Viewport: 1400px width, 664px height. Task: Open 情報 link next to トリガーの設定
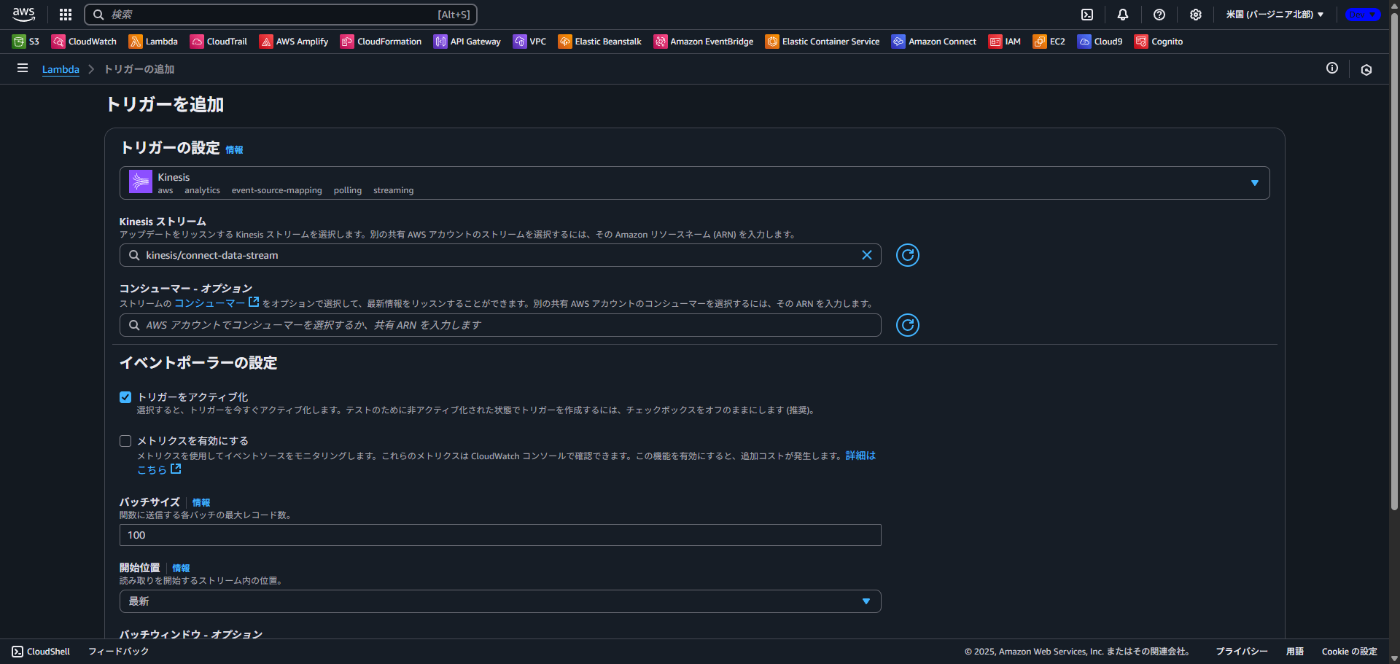point(234,150)
